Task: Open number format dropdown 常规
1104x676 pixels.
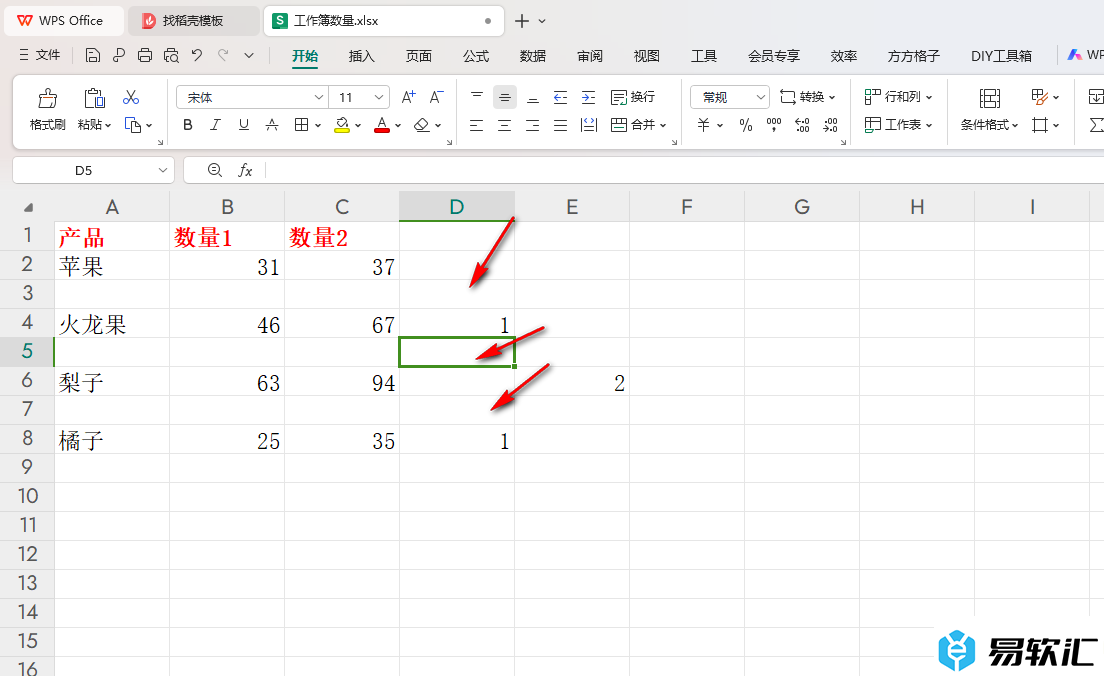Action: (760, 97)
